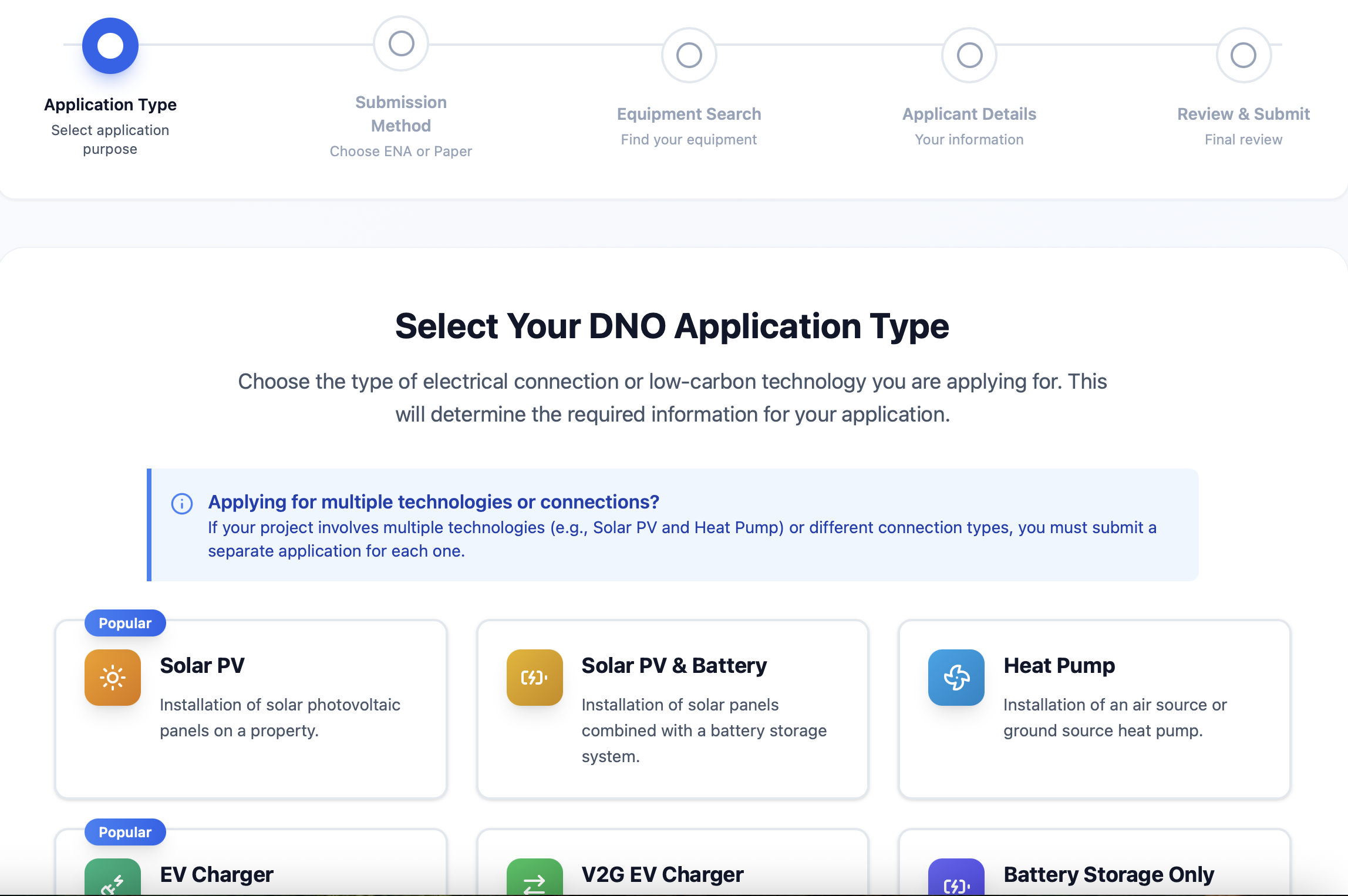The image size is (1348, 896).
Task: Select the Applicant Details step circle
Action: pyautogui.click(x=969, y=55)
